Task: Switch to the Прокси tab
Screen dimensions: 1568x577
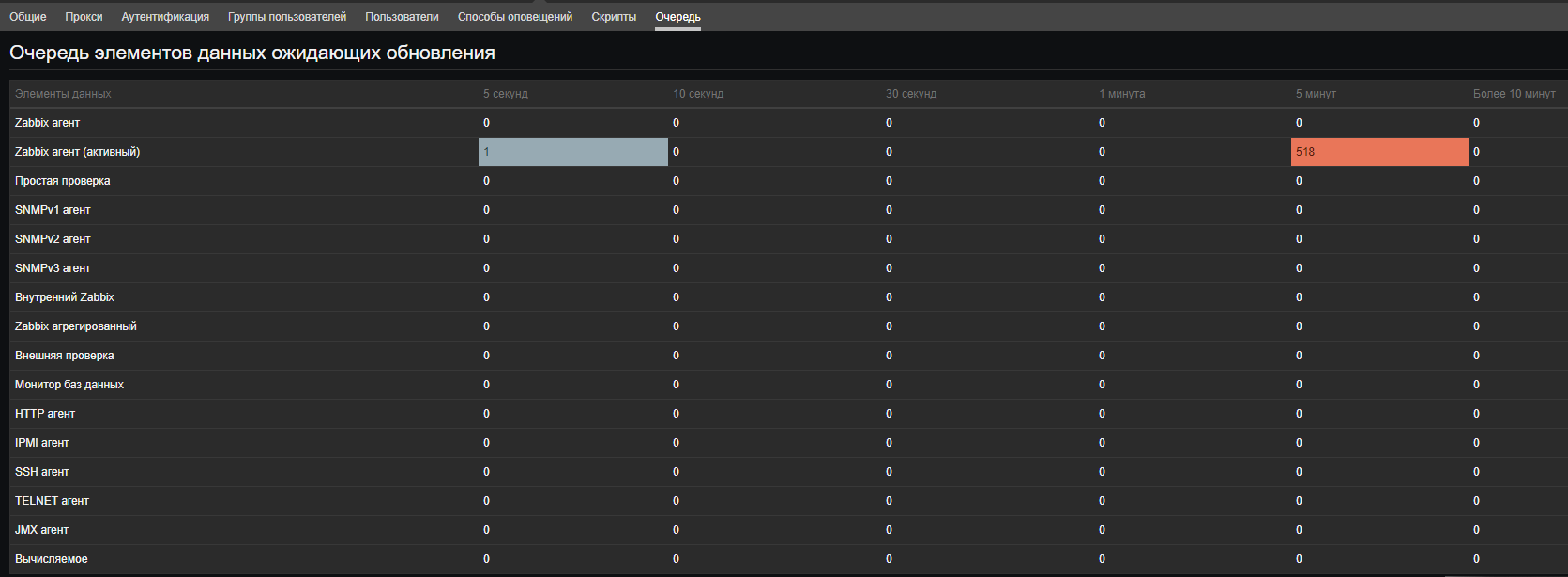Action: [x=84, y=17]
